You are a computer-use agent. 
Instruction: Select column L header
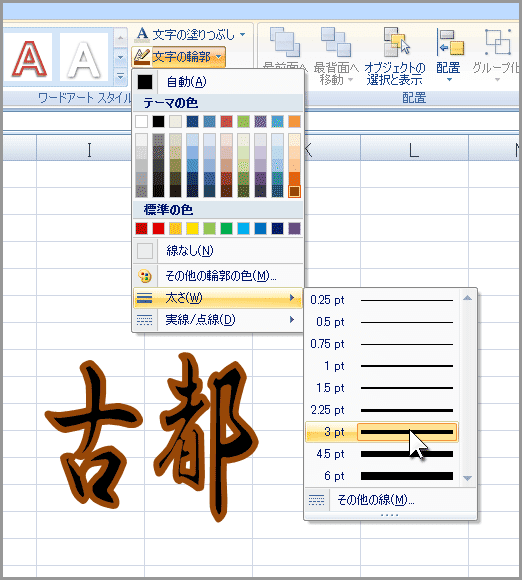click(414, 147)
